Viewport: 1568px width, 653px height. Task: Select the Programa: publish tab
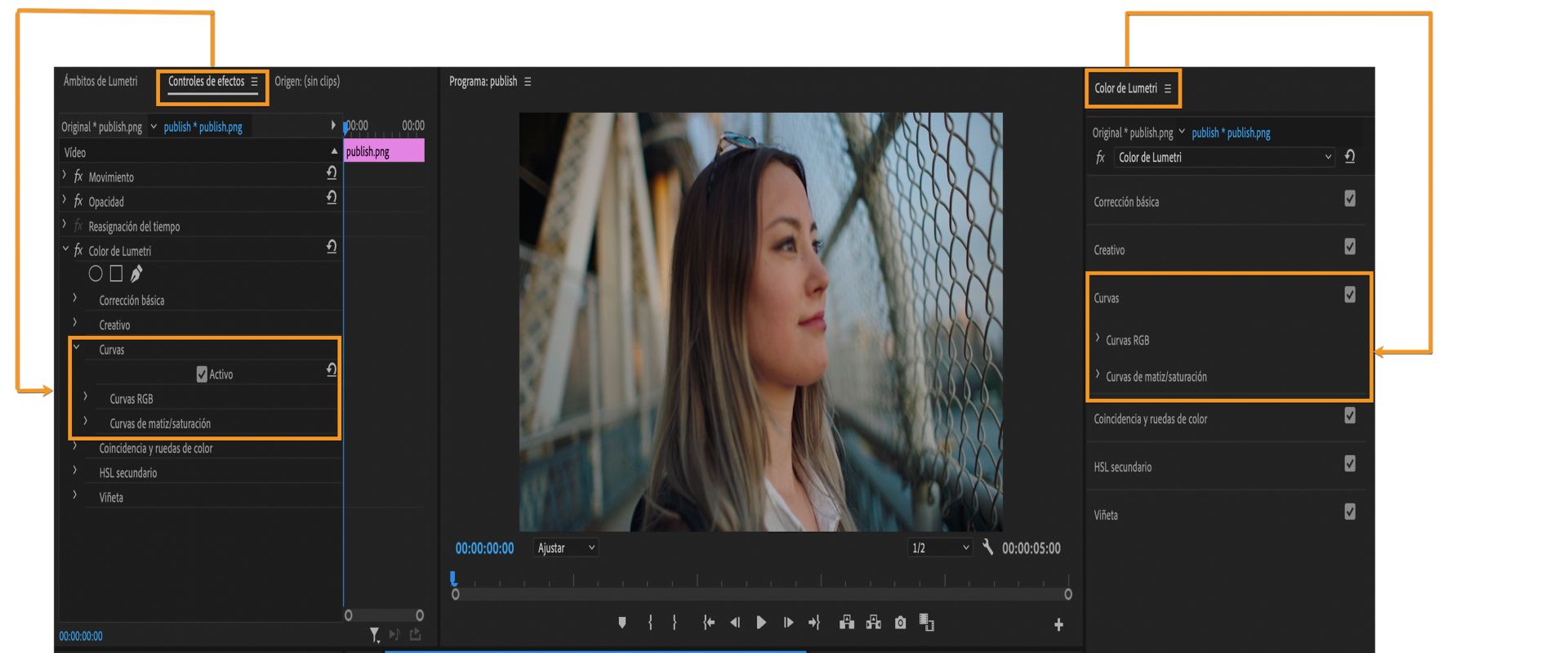pos(483,82)
